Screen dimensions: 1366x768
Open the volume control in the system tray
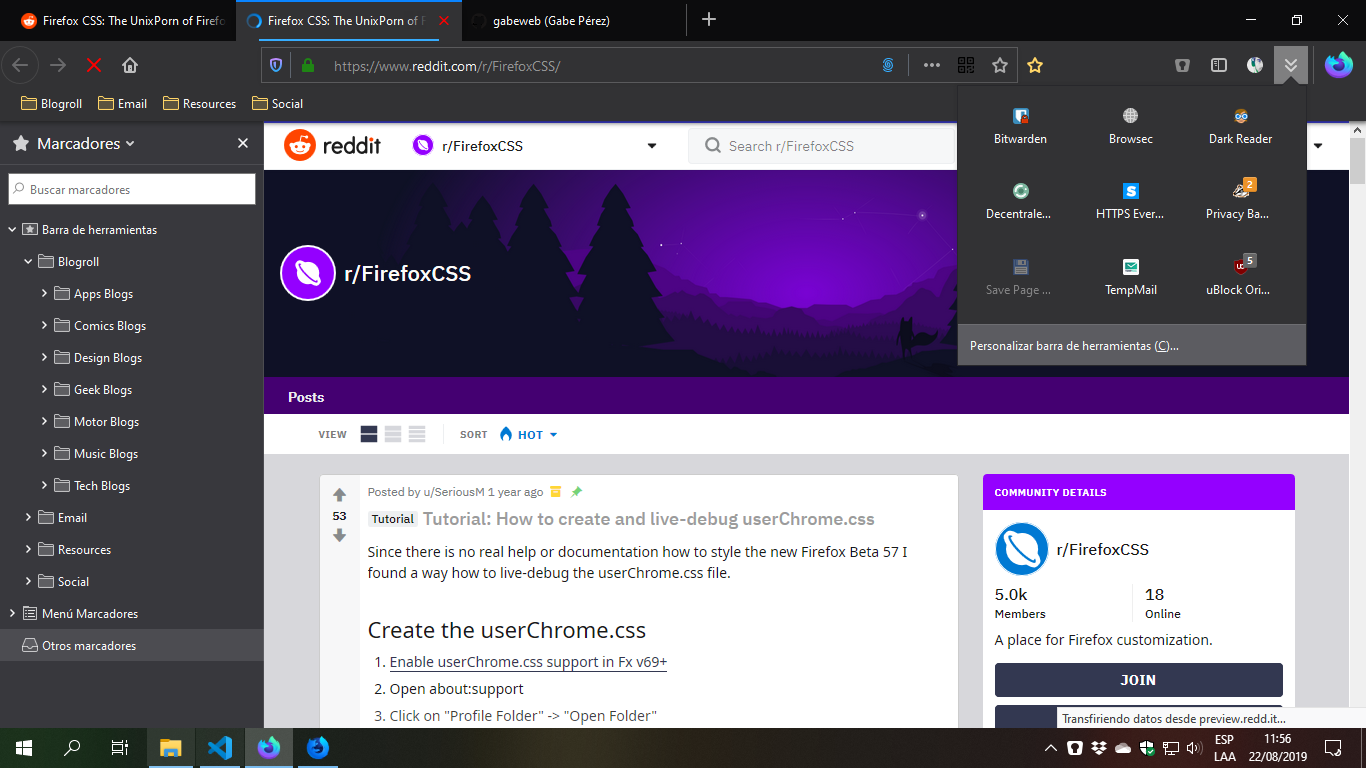(x=1192, y=748)
